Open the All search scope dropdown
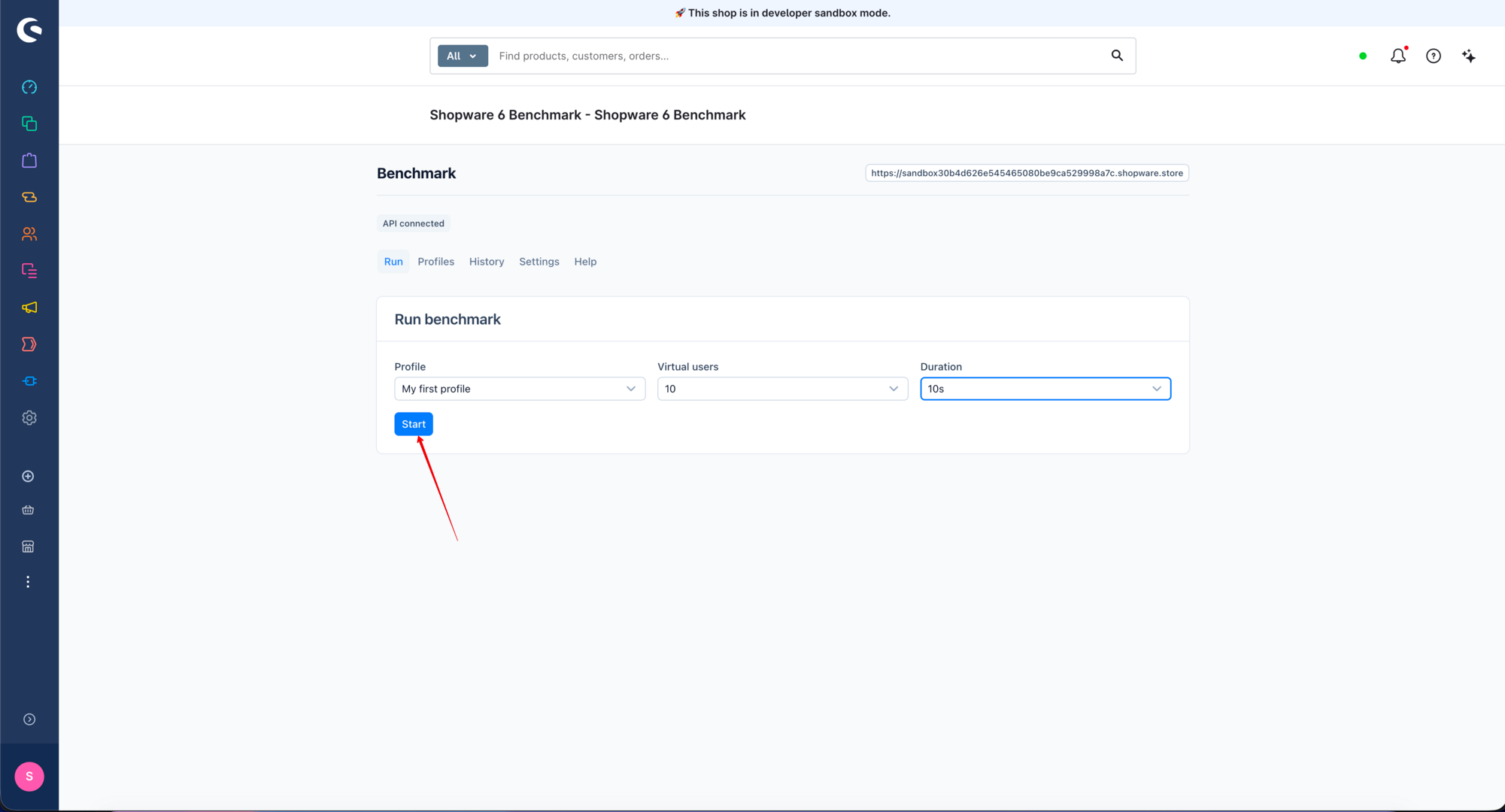This screenshot has width=1505, height=812. pyautogui.click(x=463, y=56)
